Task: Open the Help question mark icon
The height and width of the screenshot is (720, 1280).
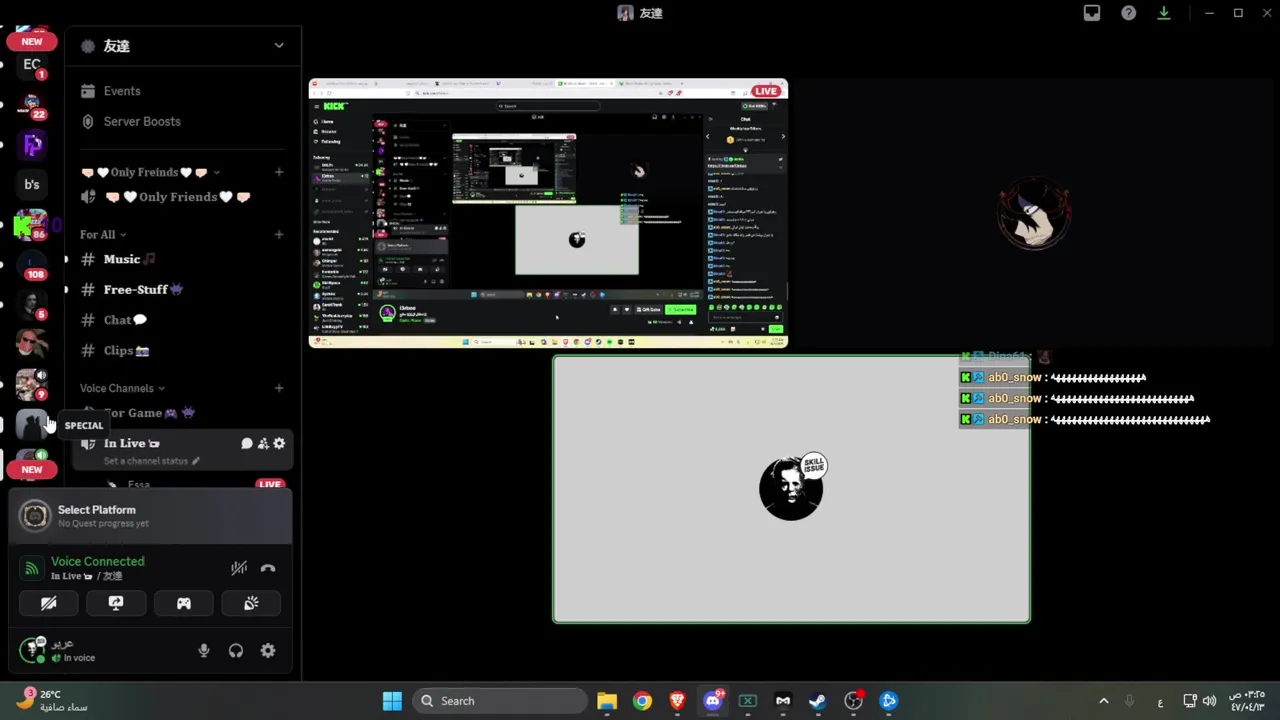Action: [x=1128, y=13]
